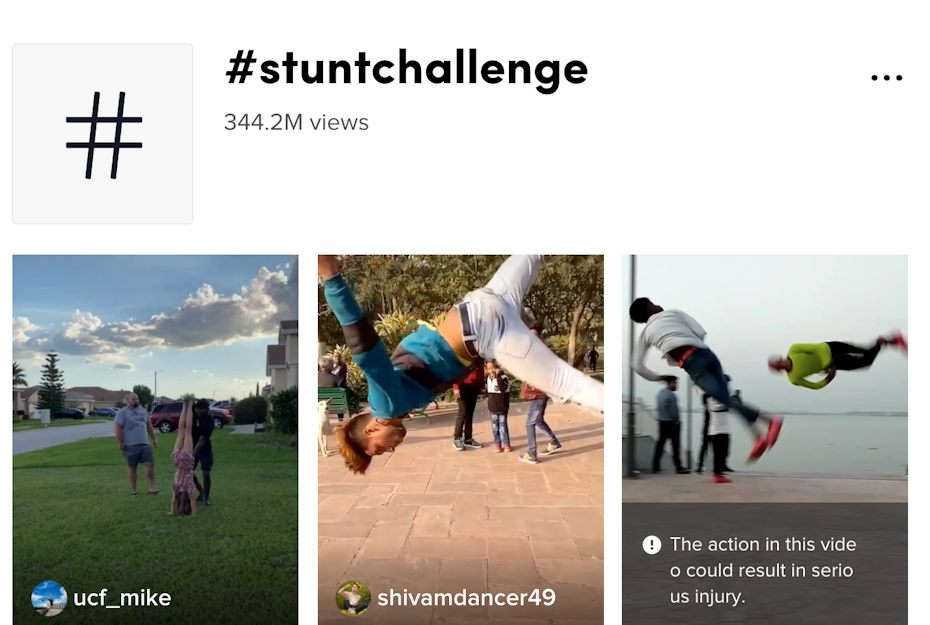Click the large hashtag symbol tile
This screenshot has width=930, height=625.
click(x=103, y=134)
